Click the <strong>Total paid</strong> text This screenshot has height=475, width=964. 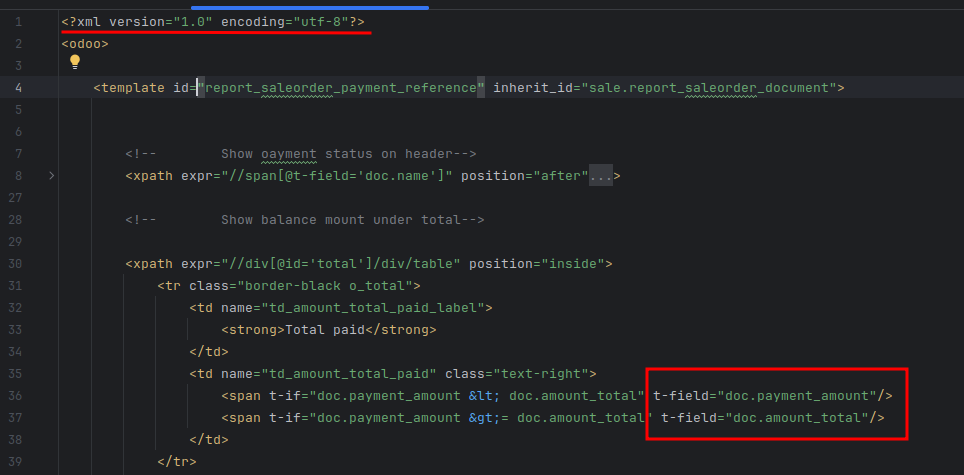[329, 330]
